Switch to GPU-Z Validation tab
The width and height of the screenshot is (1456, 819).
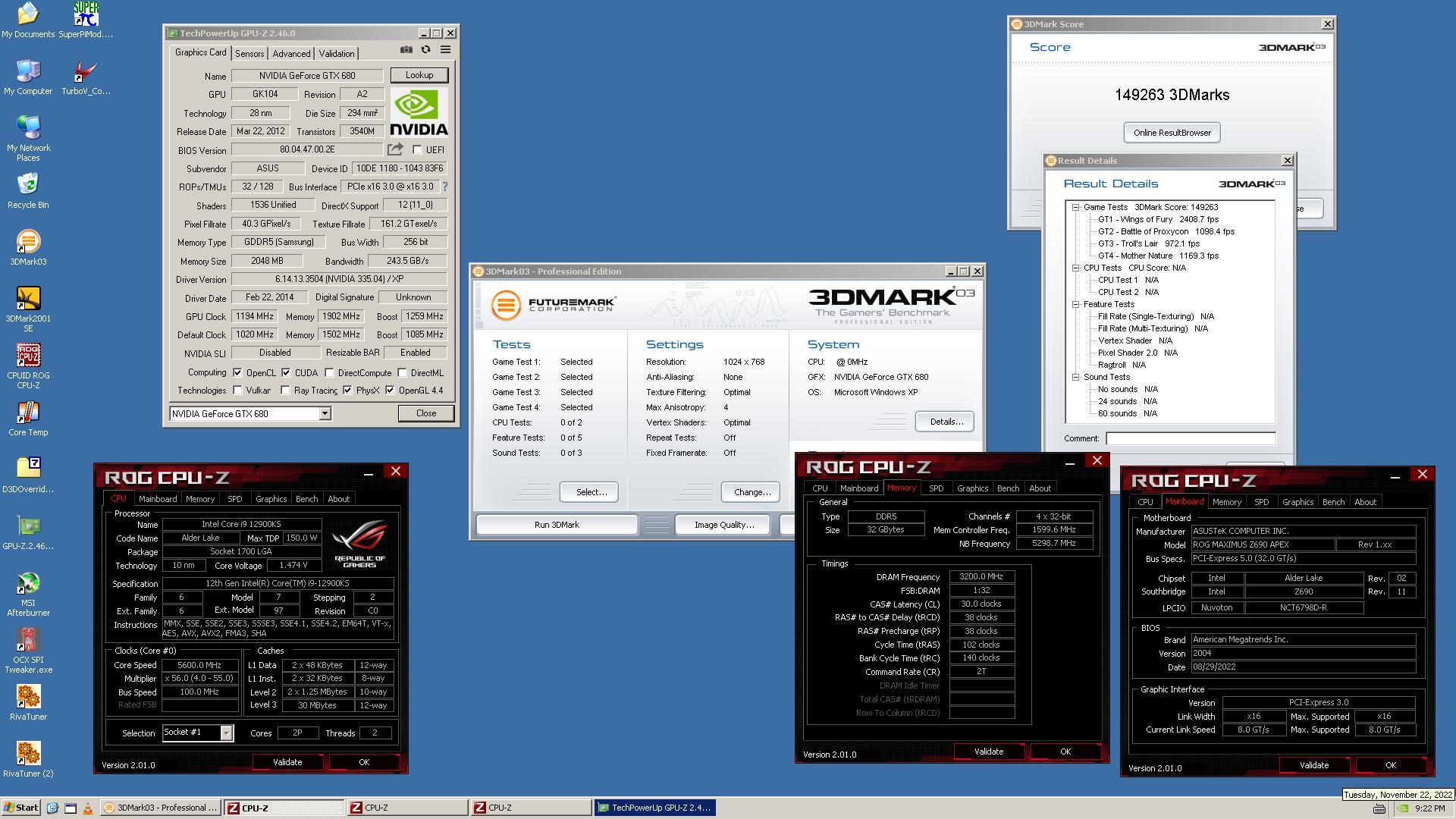(x=336, y=54)
